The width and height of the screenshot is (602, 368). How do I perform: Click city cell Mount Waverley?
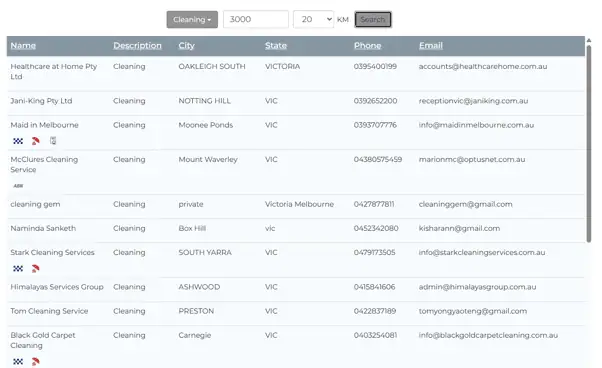pyautogui.click(x=208, y=160)
